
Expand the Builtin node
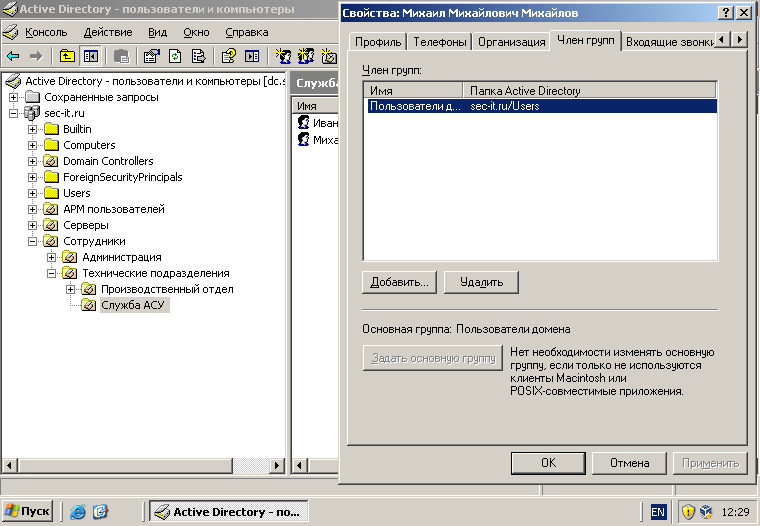click(x=32, y=129)
